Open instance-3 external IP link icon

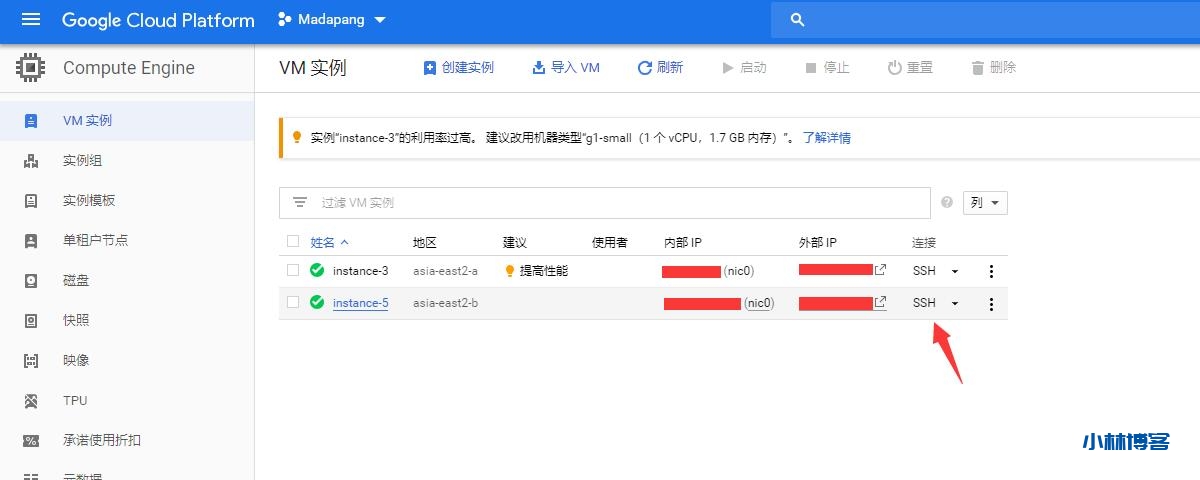pos(880,270)
